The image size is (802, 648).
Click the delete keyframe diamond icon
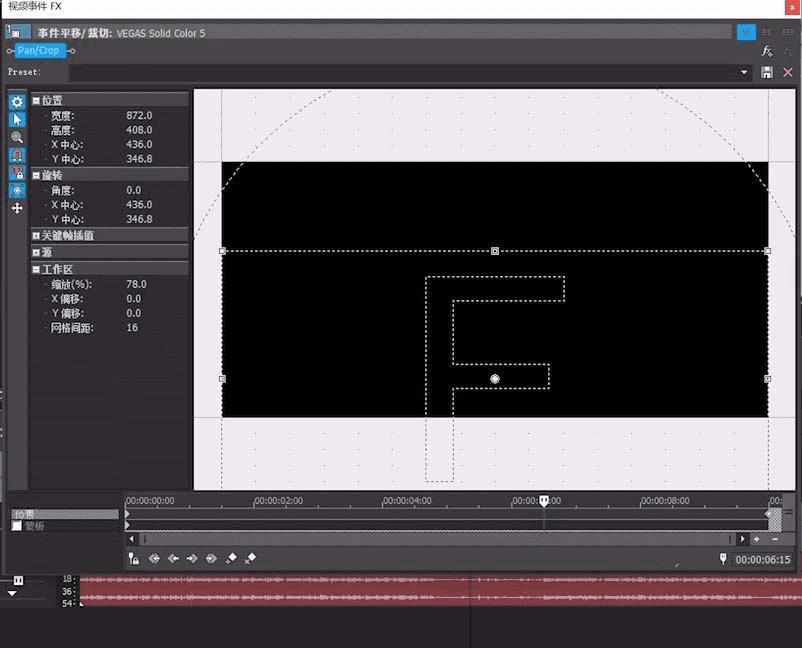tap(250, 558)
